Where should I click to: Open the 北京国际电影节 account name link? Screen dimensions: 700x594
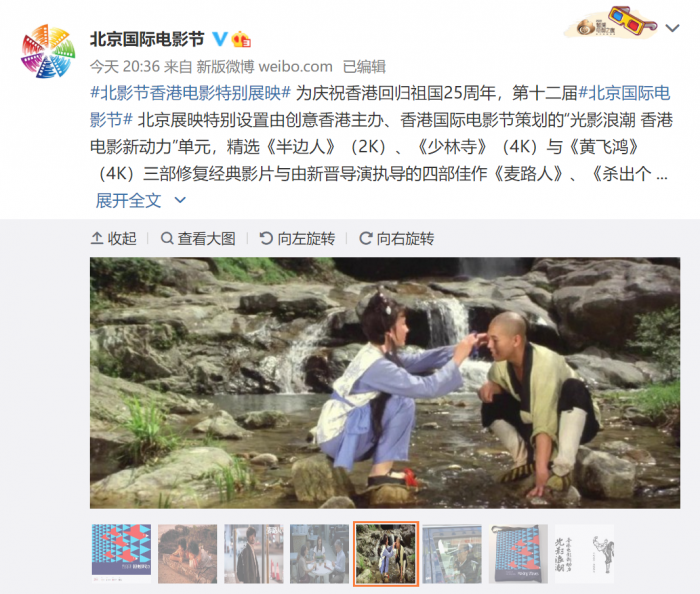coord(147,39)
